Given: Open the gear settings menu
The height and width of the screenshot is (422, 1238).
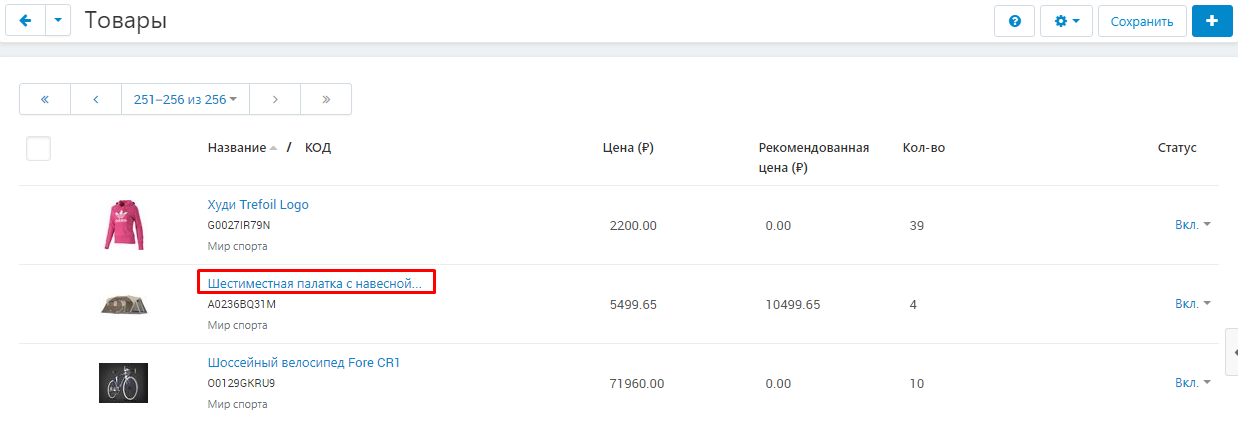Looking at the screenshot, I should click(x=1066, y=20).
